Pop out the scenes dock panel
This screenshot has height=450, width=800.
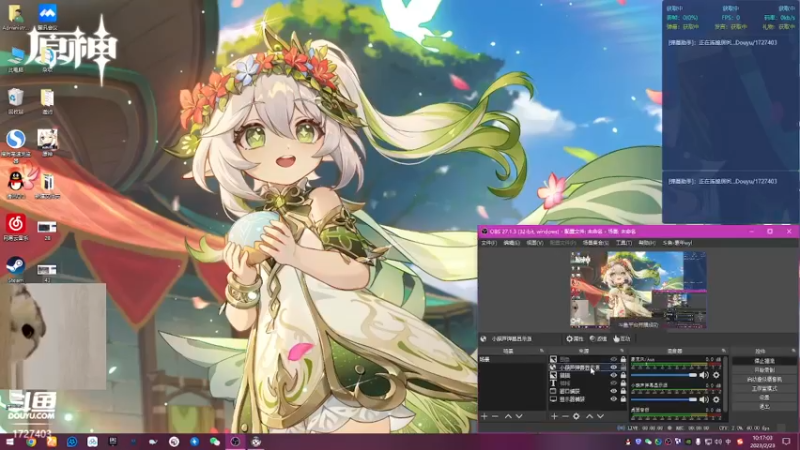tap(542, 351)
